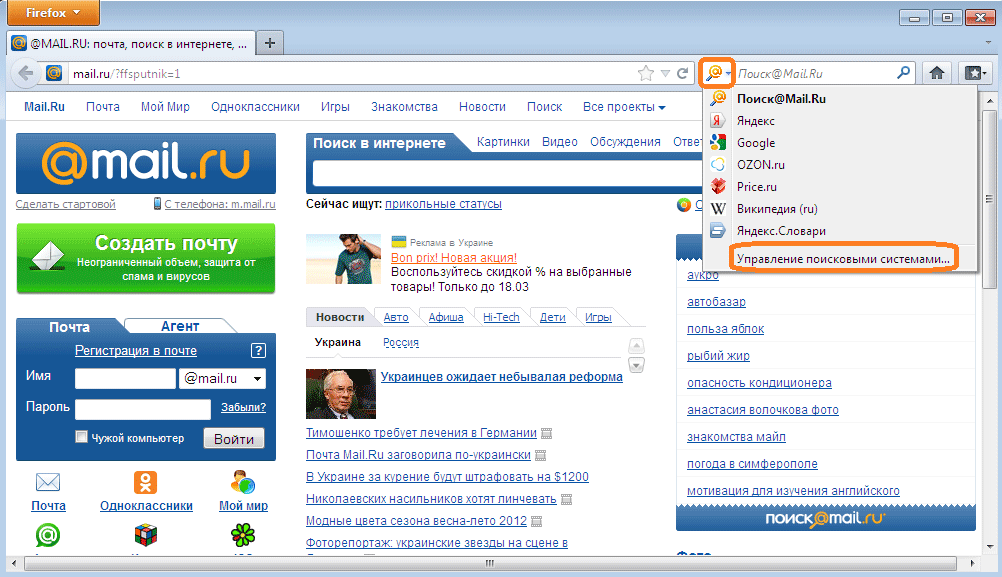Click the Поиск@Mail.Ru toolbar search box
The height and width of the screenshot is (577, 1002).
[816, 73]
